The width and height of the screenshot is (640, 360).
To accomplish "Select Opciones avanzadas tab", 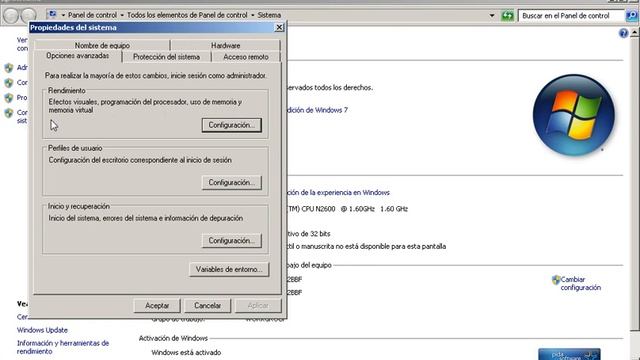I will coord(78,56).
